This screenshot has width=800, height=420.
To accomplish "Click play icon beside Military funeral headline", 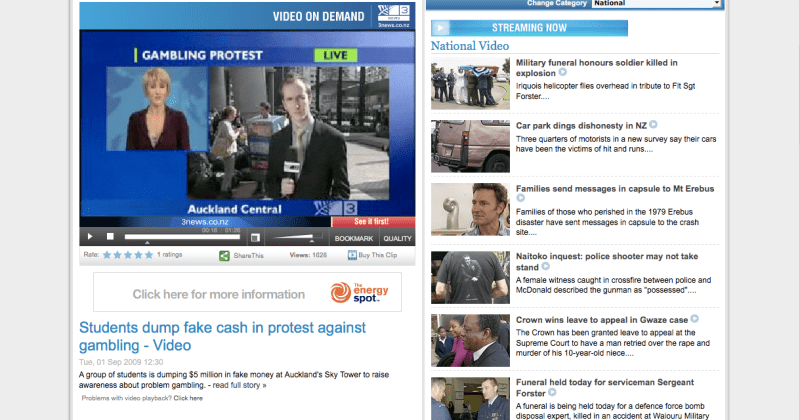I will (563, 73).
